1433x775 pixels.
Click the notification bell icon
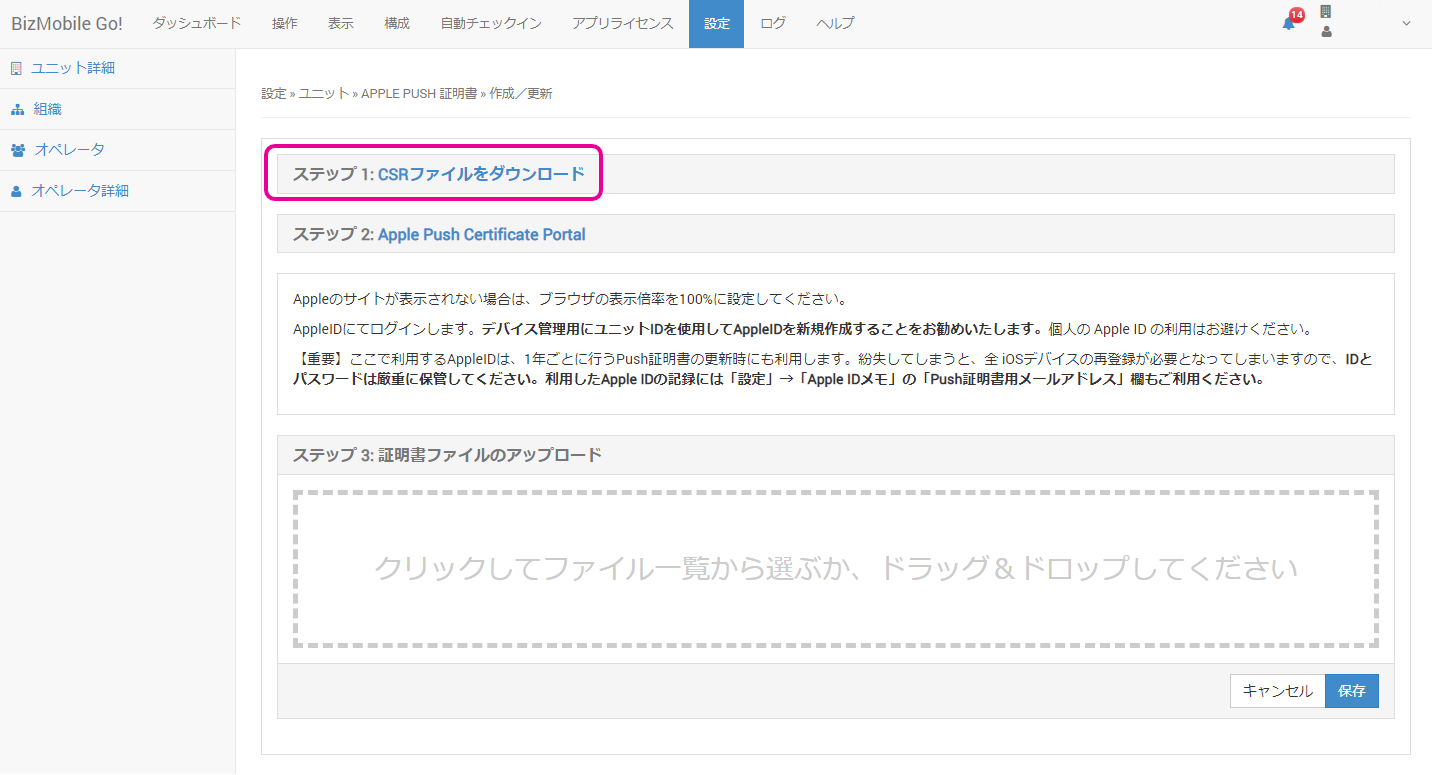[1288, 24]
